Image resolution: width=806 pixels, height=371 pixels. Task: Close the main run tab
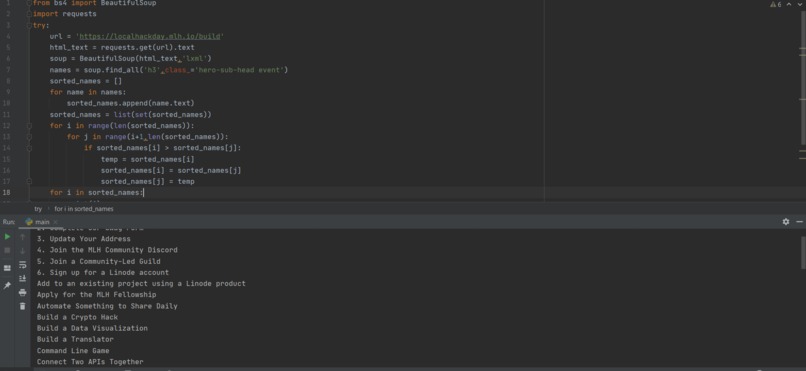point(55,222)
